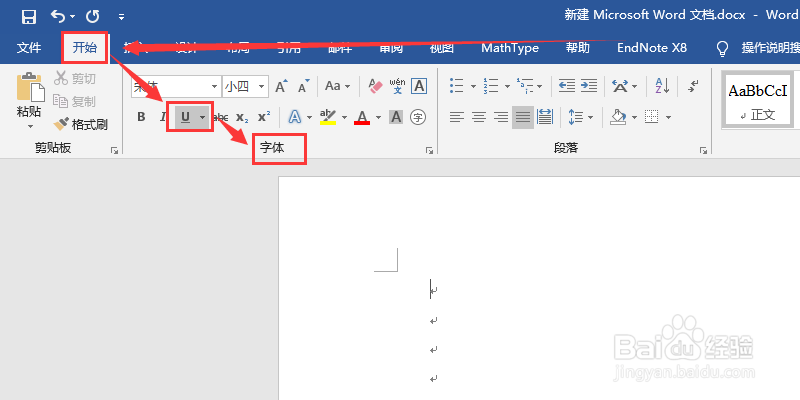Open the 帮助 tab

(578, 48)
